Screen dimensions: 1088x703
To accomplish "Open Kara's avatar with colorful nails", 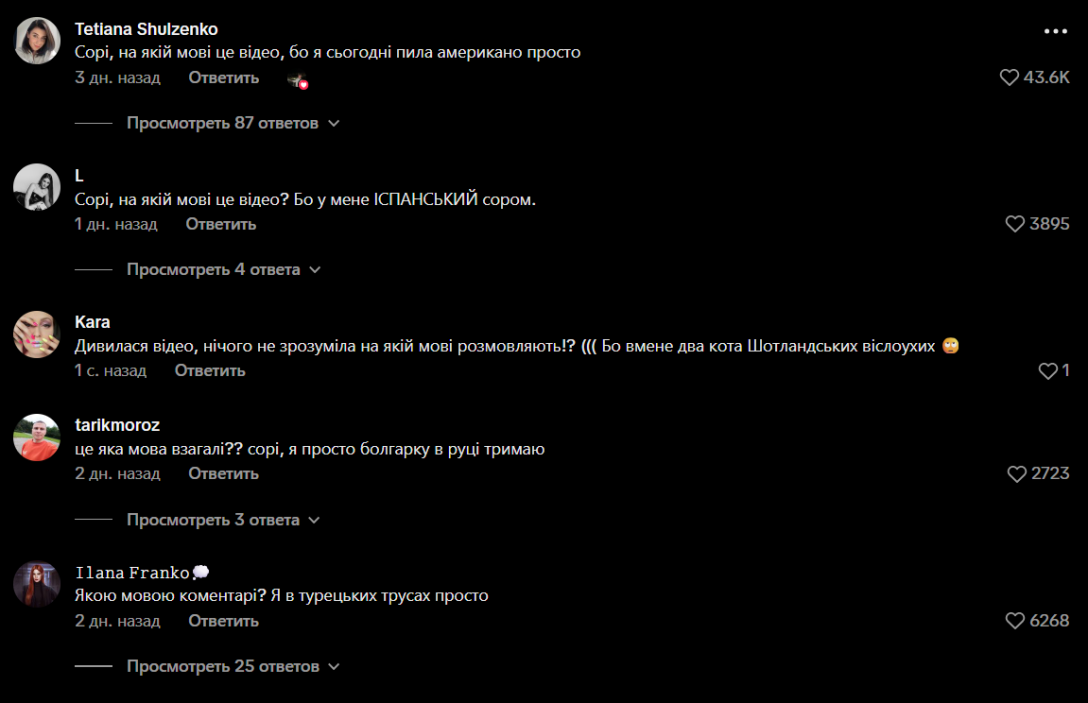I will [x=37, y=334].
